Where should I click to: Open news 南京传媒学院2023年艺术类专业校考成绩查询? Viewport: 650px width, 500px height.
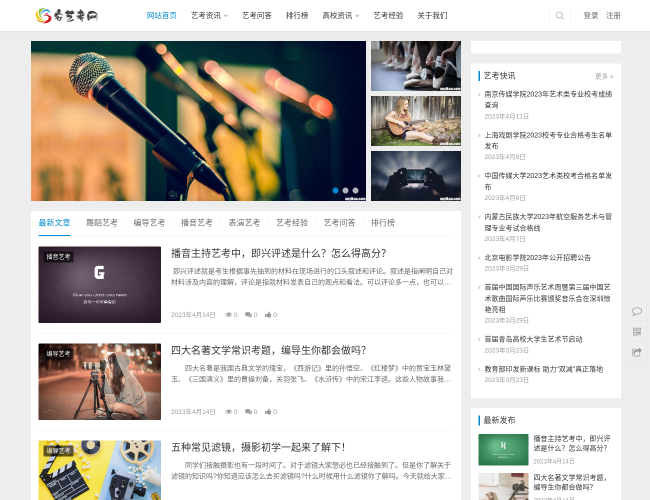click(x=548, y=100)
